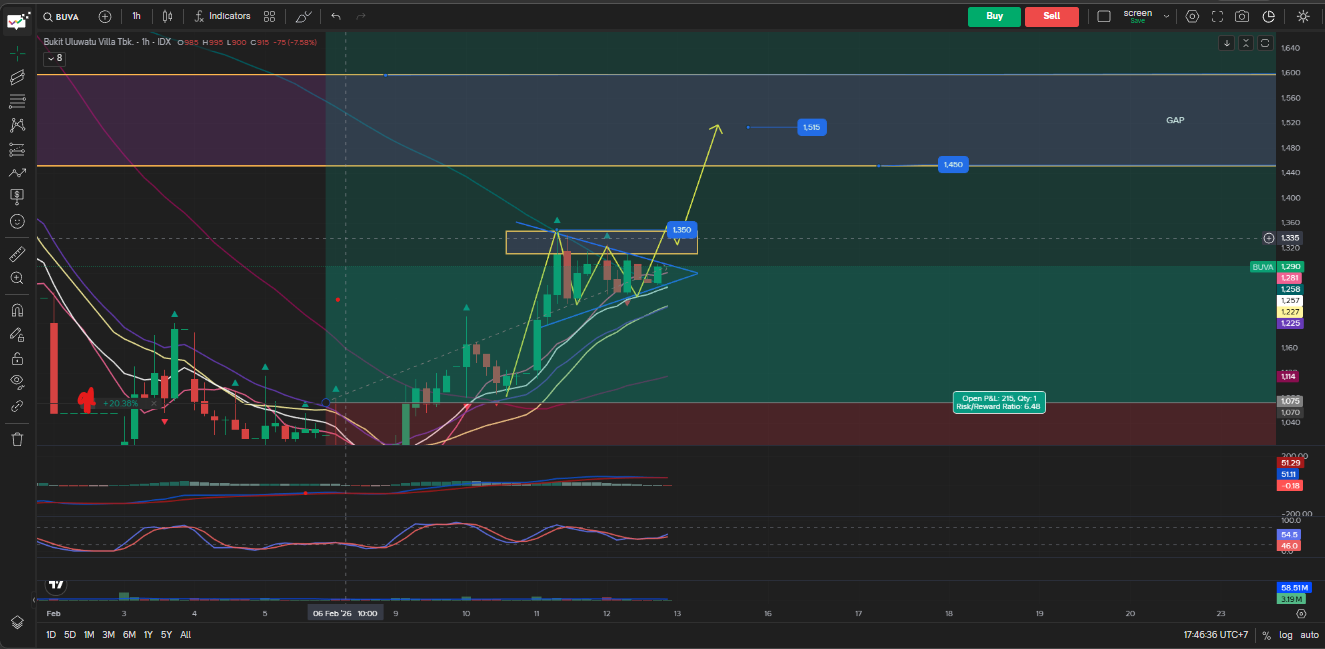Open the chart layouts grid menu

[270, 16]
